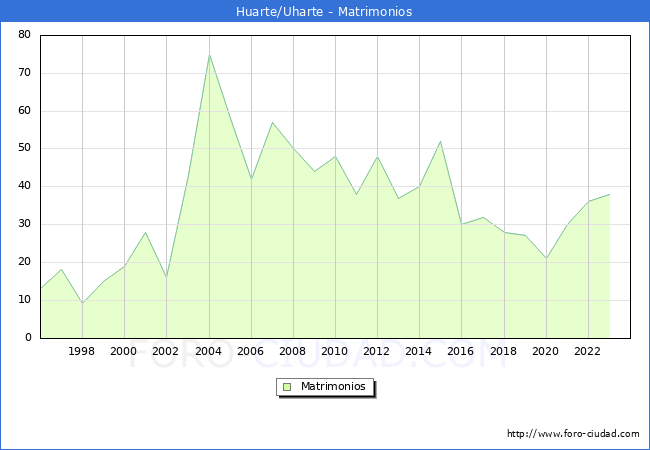Select the 2000 x-axis label

(124, 351)
